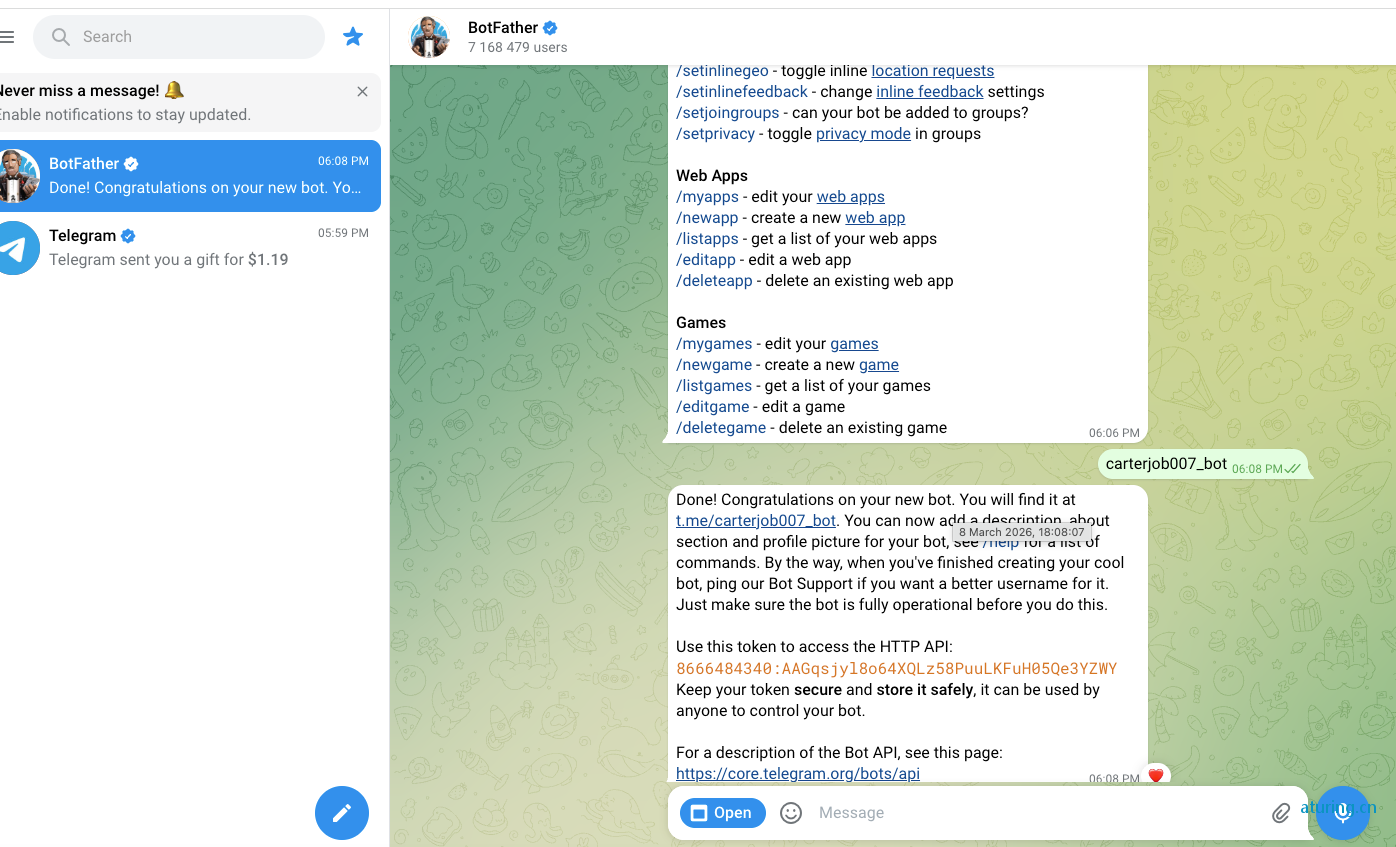Image resolution: width=1396 pixels, height=847 pixels.
Task: Click the red heart reaction
Action: [1156, 775]
